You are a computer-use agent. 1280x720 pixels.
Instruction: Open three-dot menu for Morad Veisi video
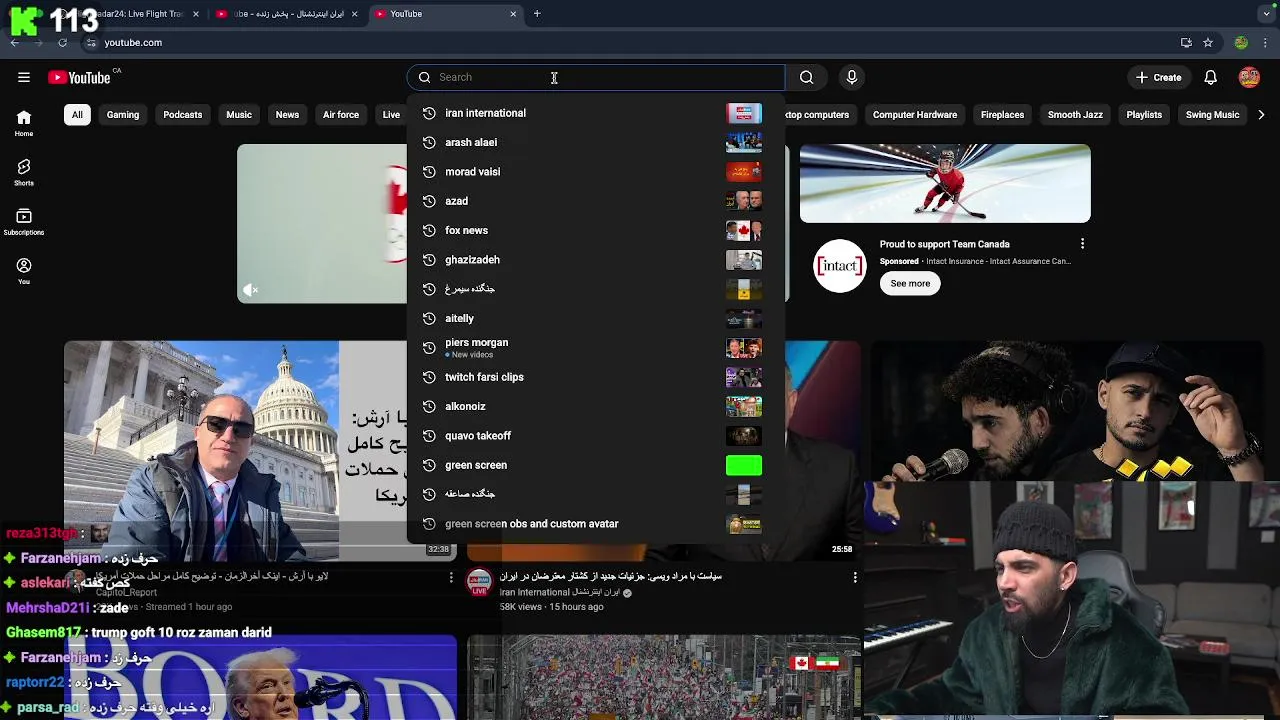pyautogui.click(x=855, y=577)
